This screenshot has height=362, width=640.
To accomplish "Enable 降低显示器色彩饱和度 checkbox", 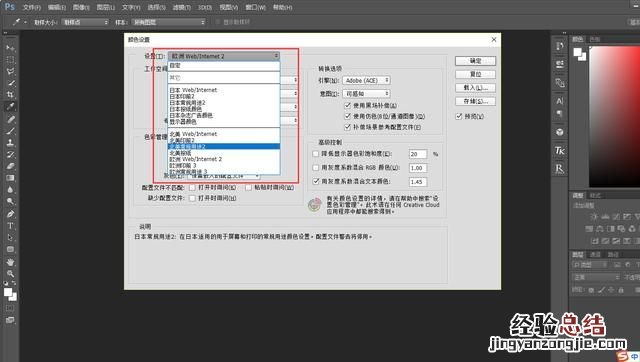I will [316, 154].
